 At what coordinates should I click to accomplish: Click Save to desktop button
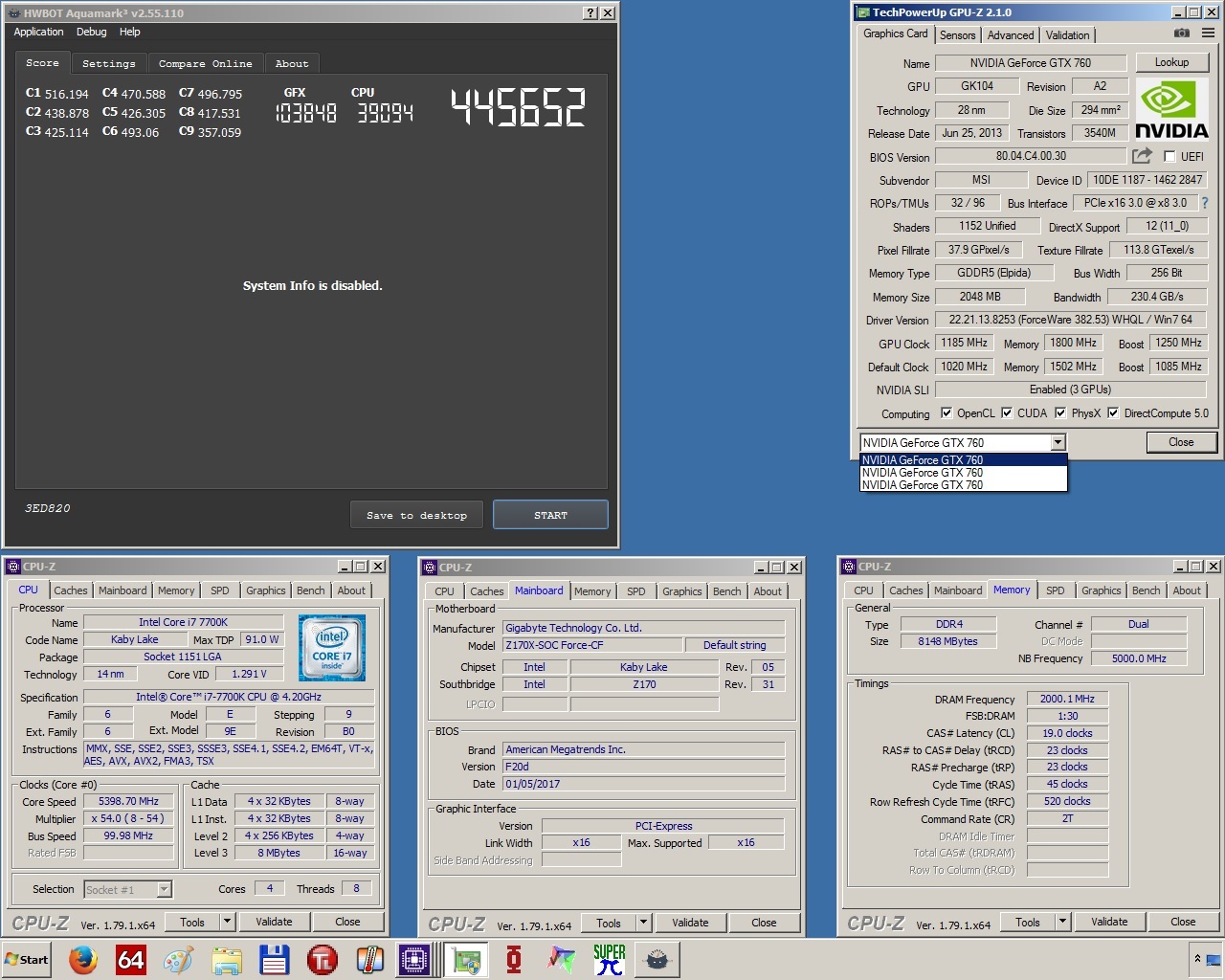417,515
